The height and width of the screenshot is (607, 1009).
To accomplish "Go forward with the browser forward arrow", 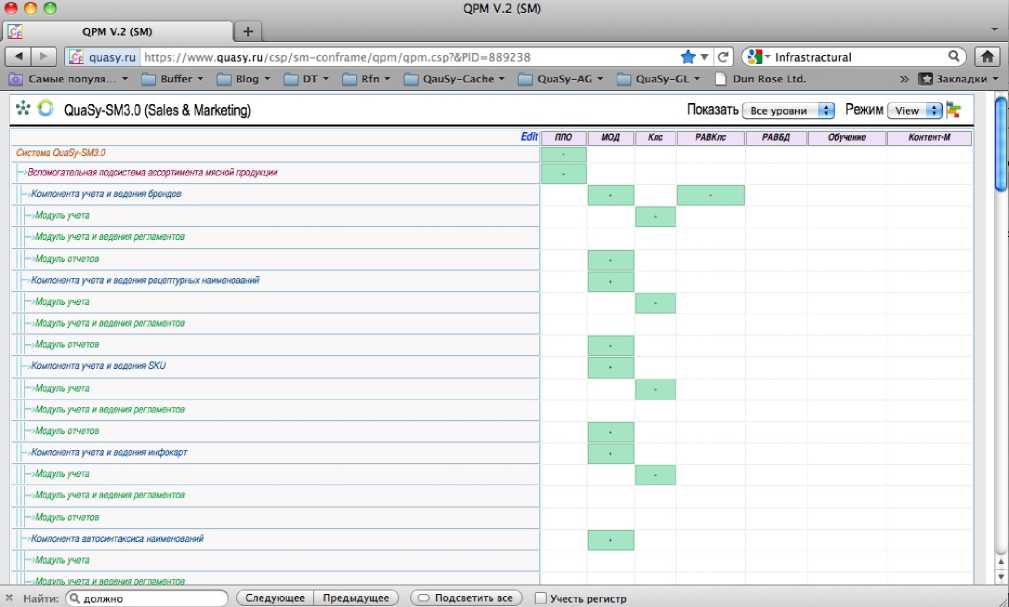I will (43, 57).
